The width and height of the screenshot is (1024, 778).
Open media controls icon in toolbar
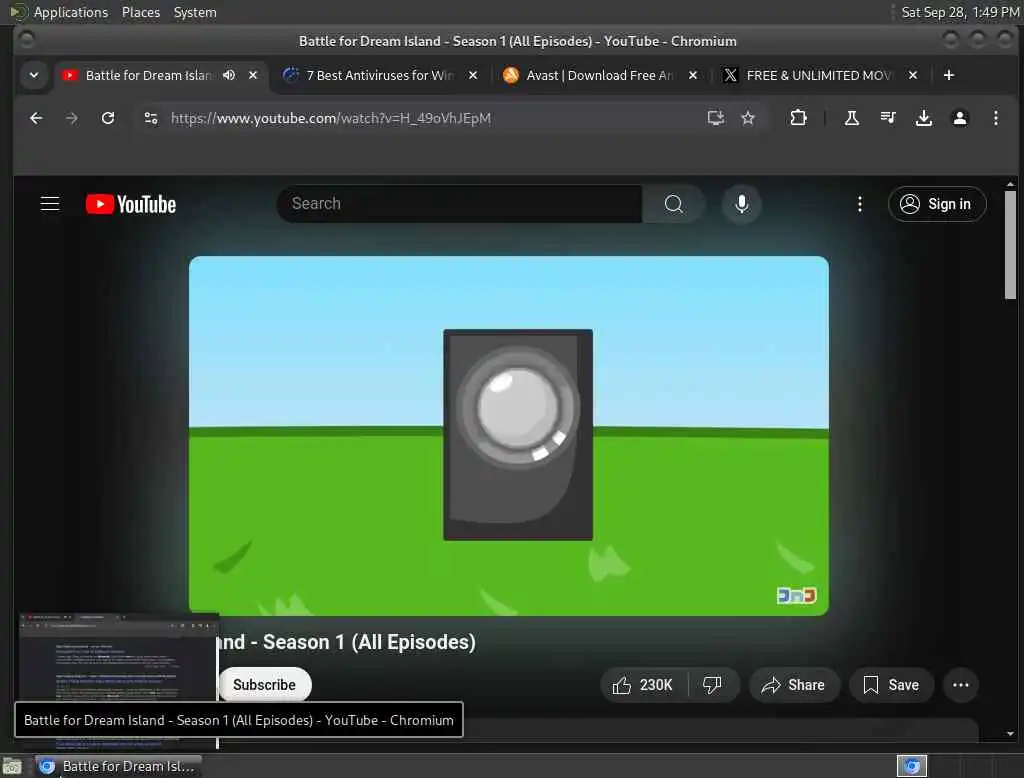point(888,118)
